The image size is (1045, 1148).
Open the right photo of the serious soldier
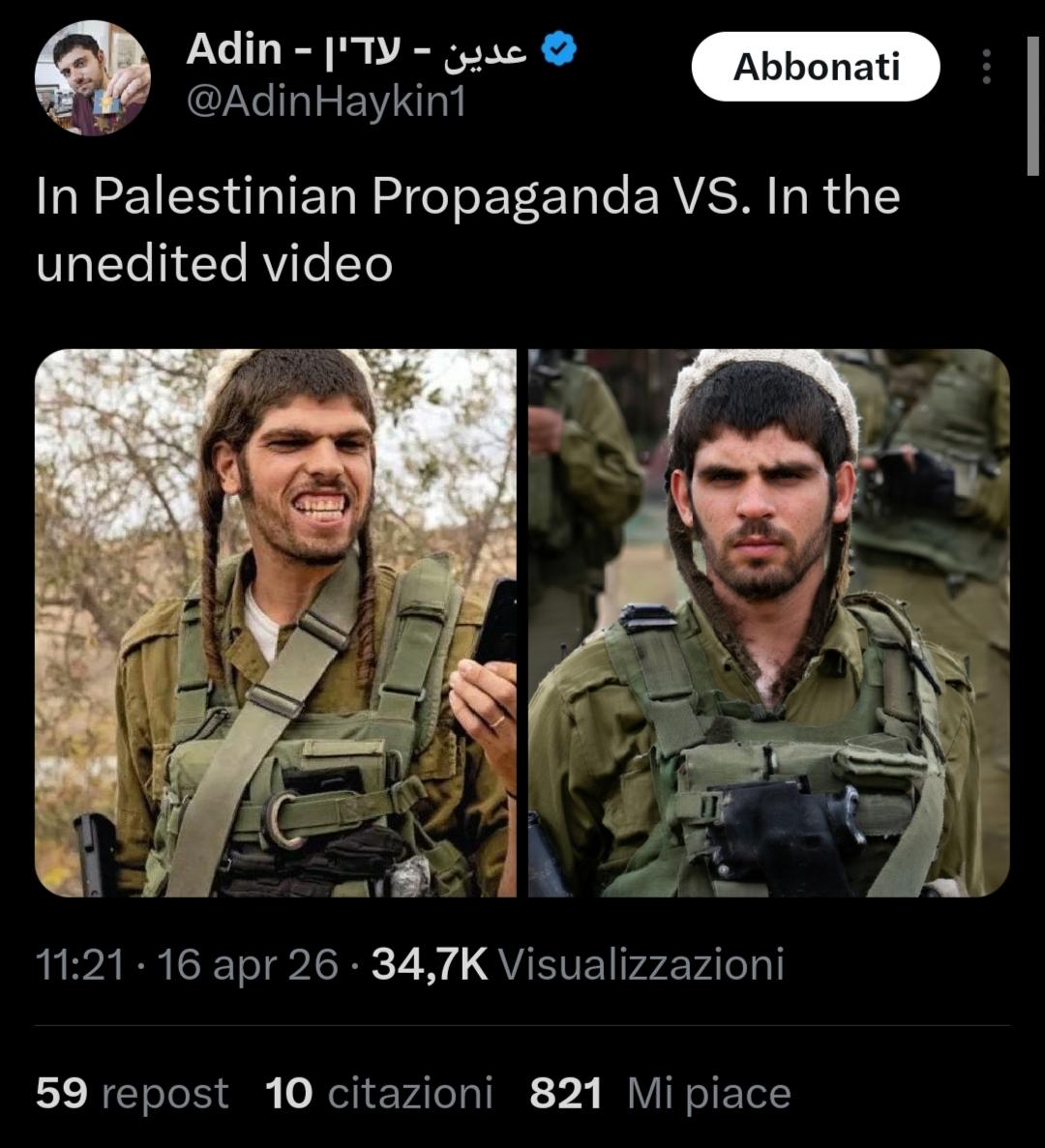pyautogui.click(x=769, y=623)
